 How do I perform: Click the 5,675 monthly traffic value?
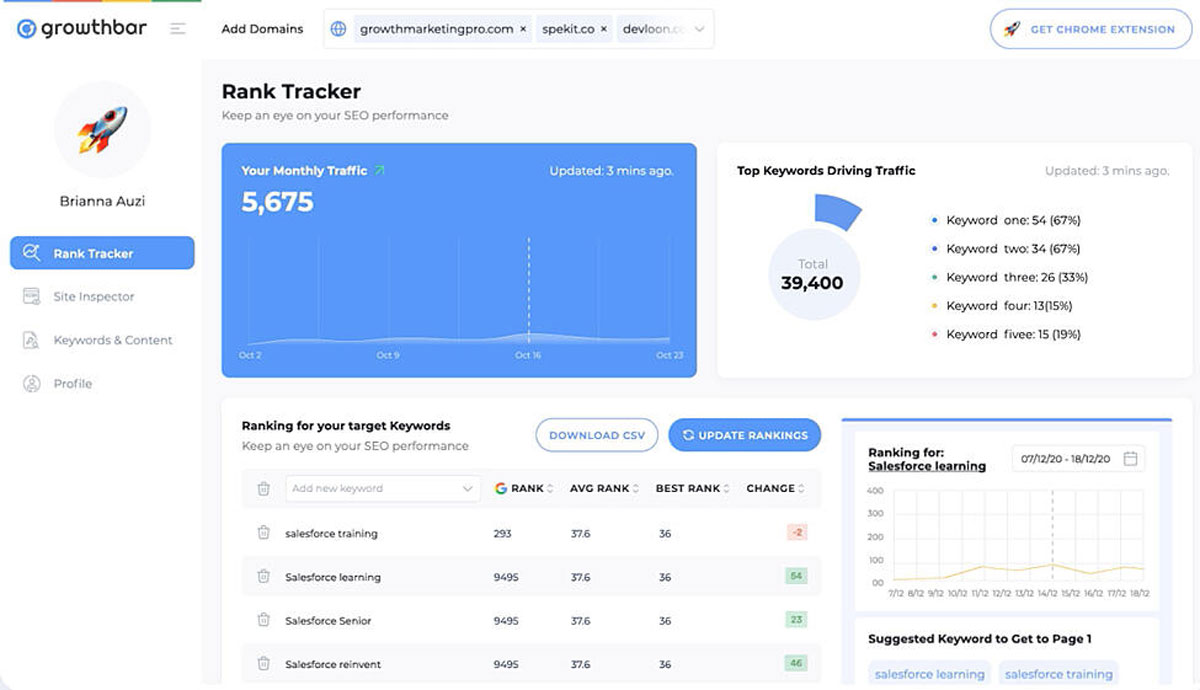(x=278, y=202)
